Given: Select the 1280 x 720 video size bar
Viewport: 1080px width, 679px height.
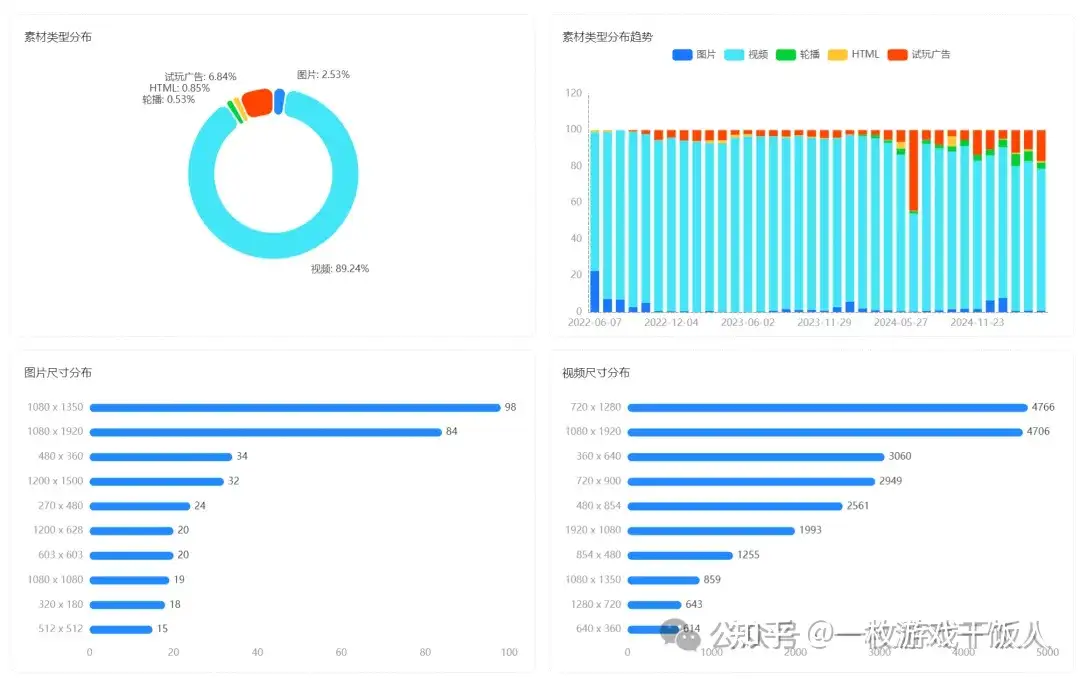Looking at the screenshot, I should 654,605.
